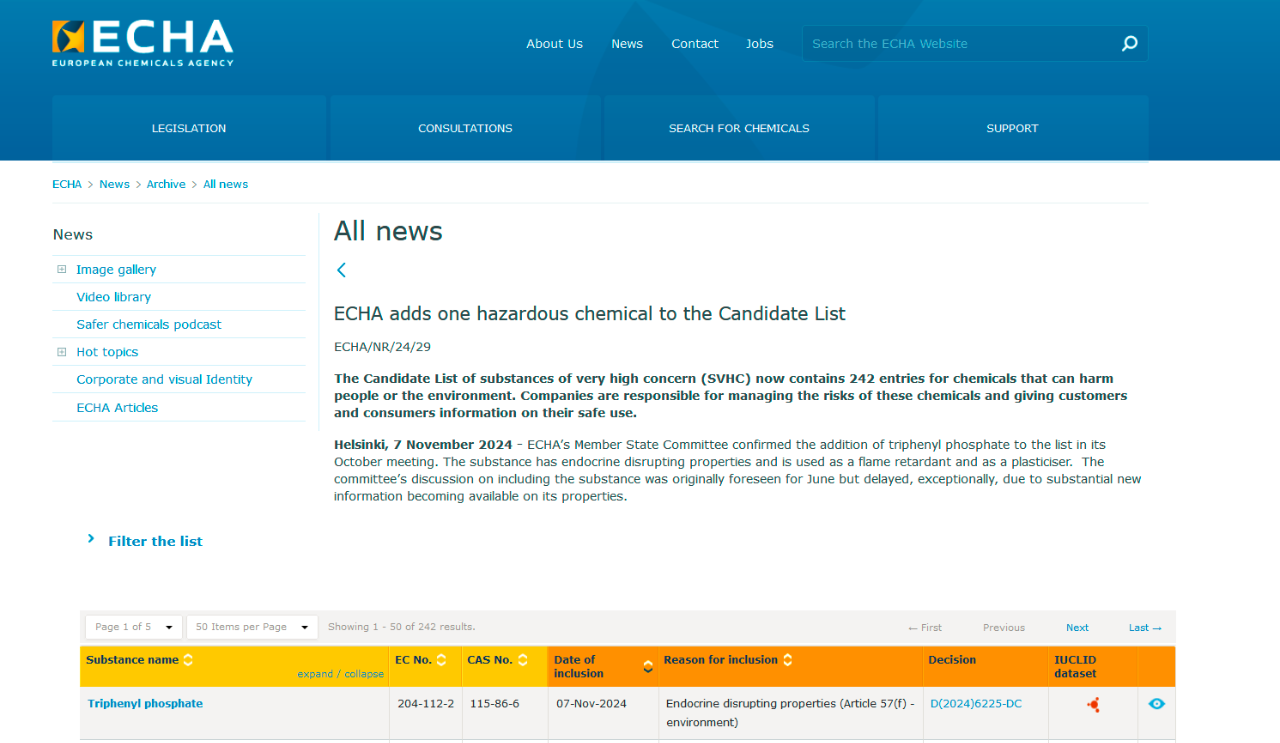The width and height of the screenshot is (1280, 743).
Task: Go to About Us
Action: [555, 44]
